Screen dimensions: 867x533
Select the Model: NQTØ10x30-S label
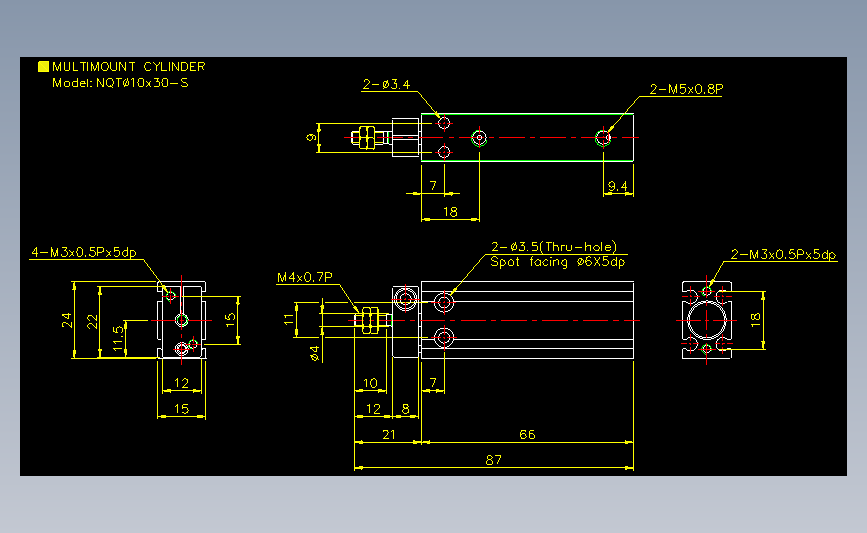120,83
